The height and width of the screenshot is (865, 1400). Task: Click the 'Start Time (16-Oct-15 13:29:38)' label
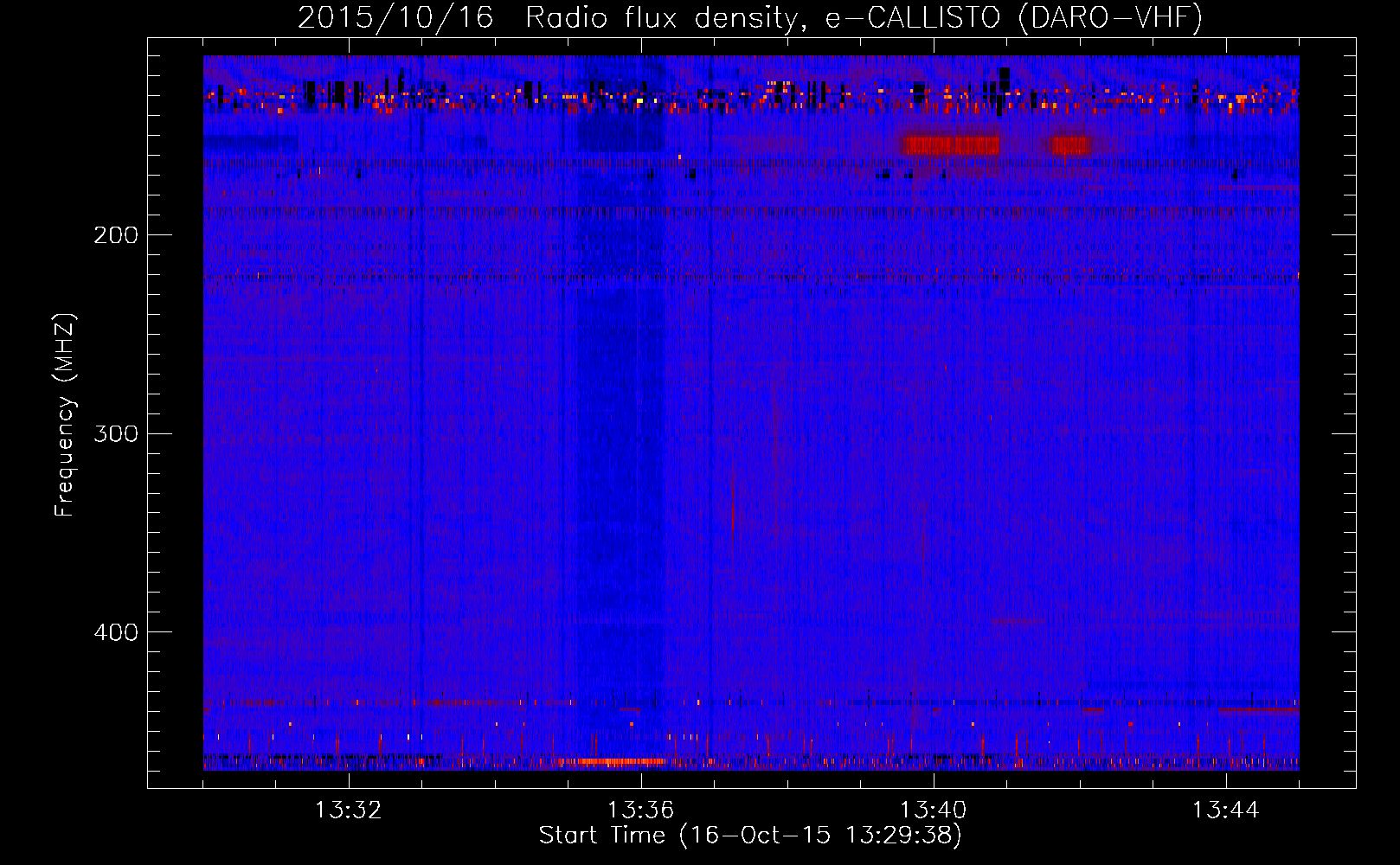tap(750, 836)
